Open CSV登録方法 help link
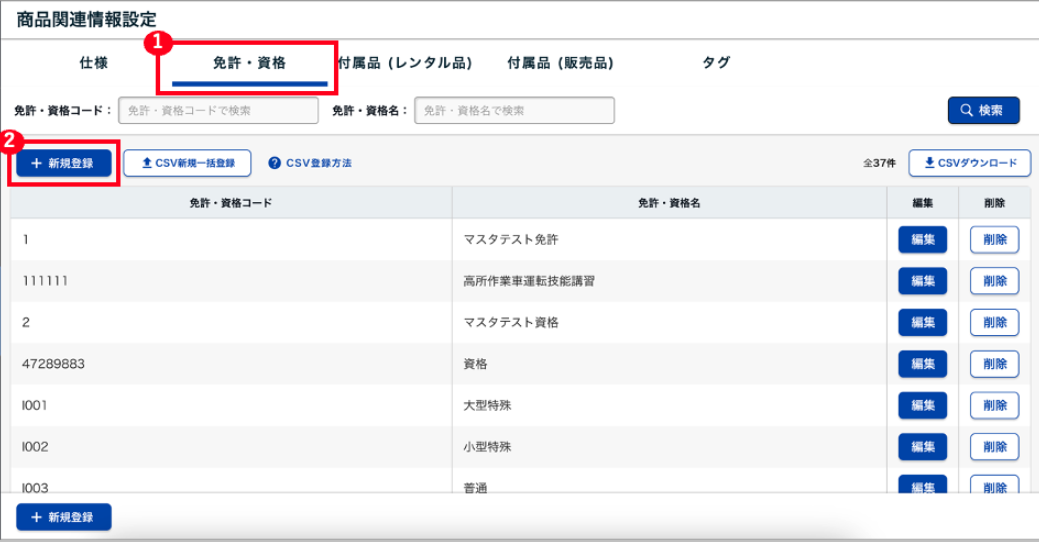This screenshot has width=1039, height=542. [310, 163]
